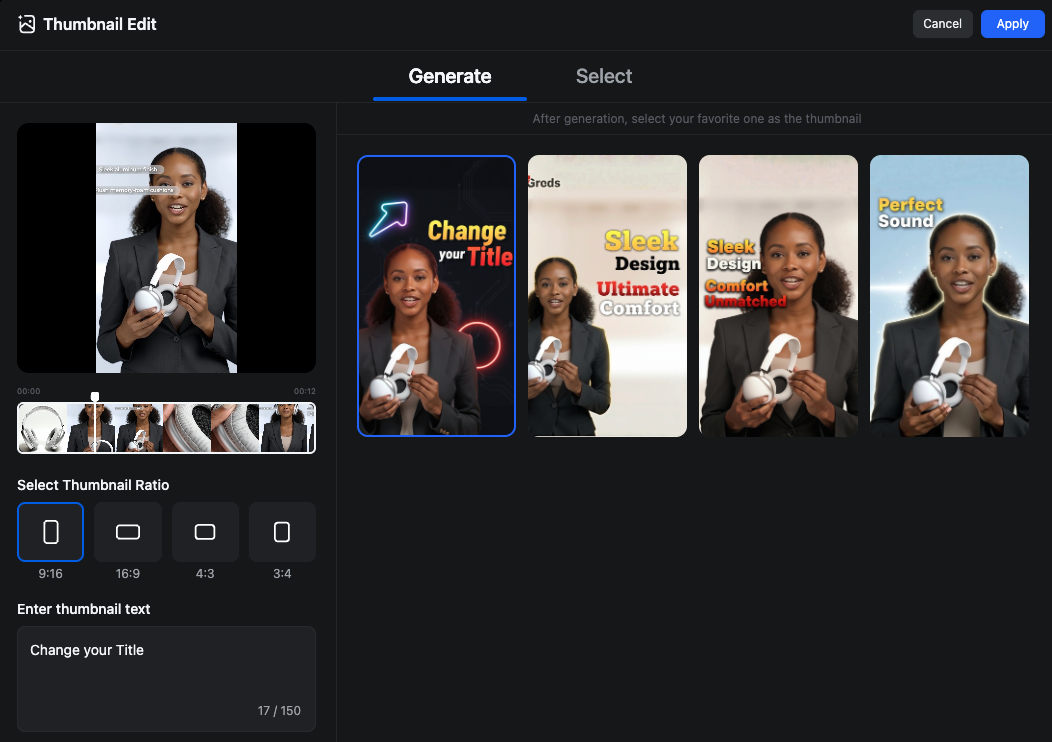
Task: Click the Thumbnail Edit image icon
Action: point(26,24)
